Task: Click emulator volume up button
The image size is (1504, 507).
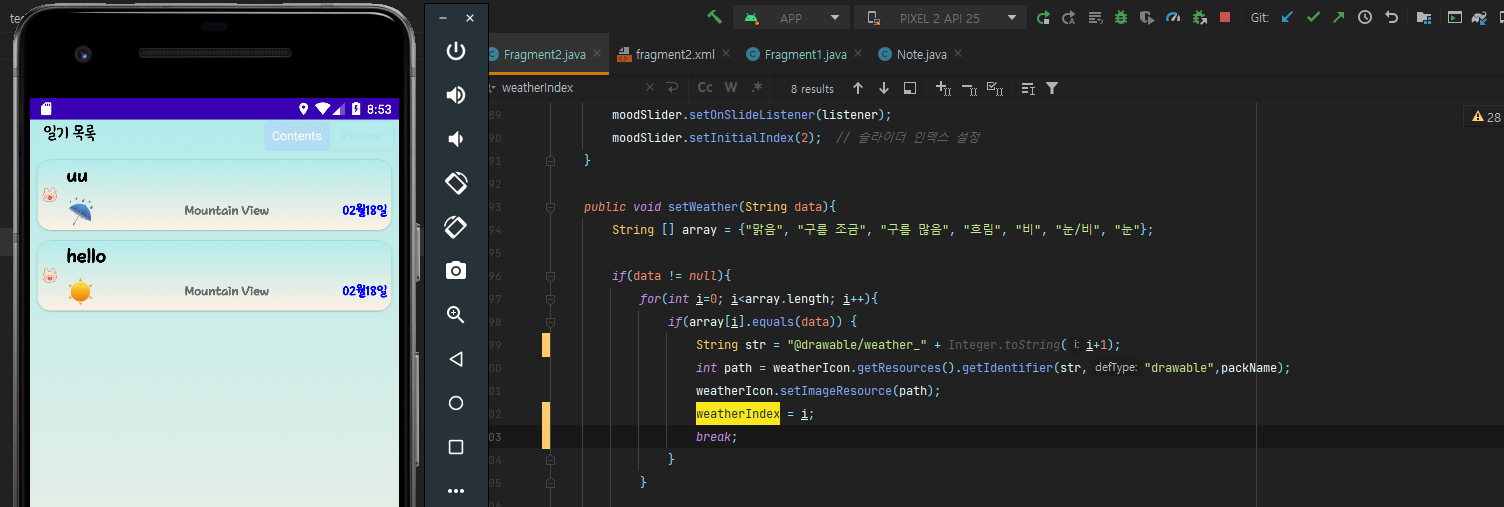Action: [456, 95]
